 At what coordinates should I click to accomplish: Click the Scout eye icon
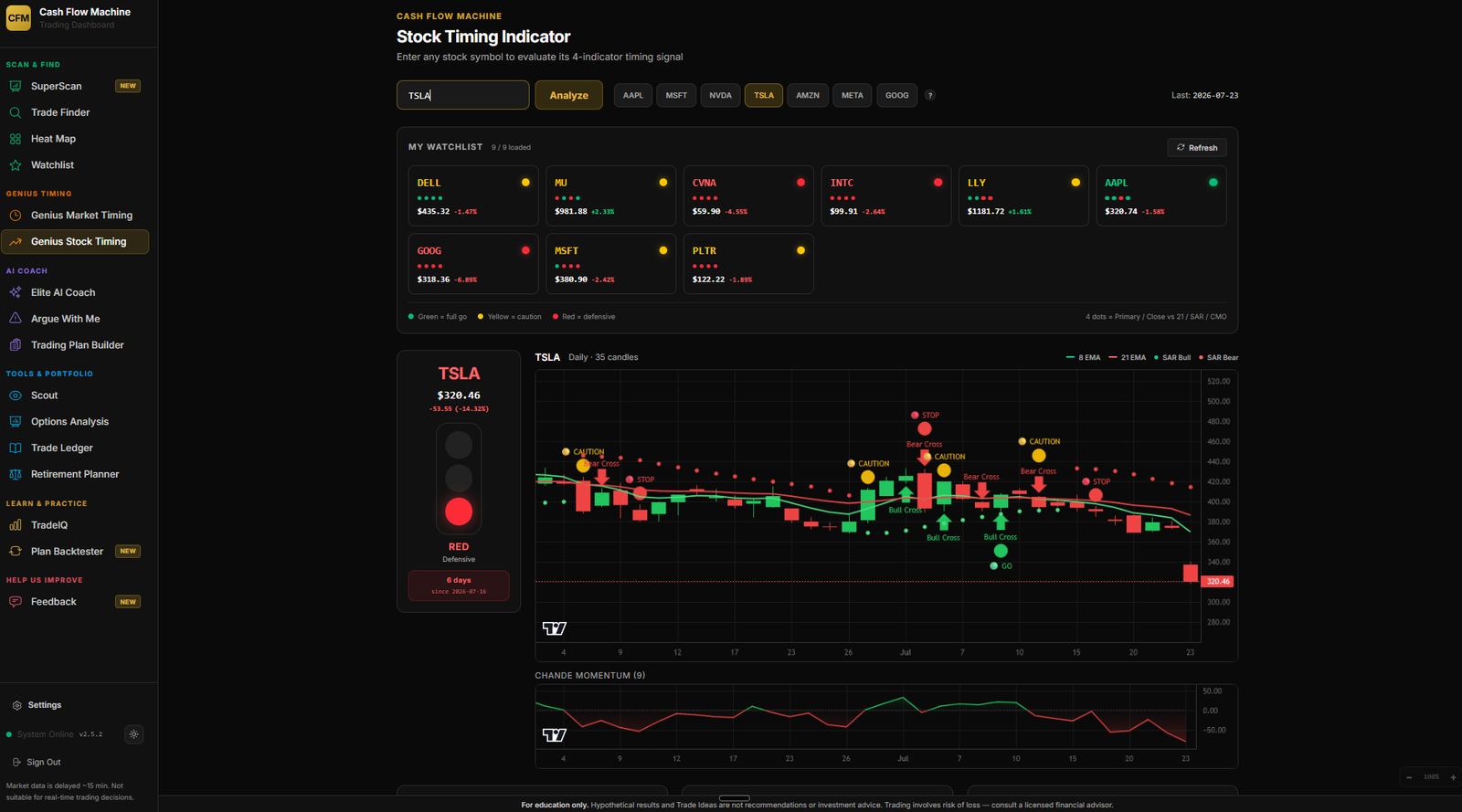click(16, 395)
